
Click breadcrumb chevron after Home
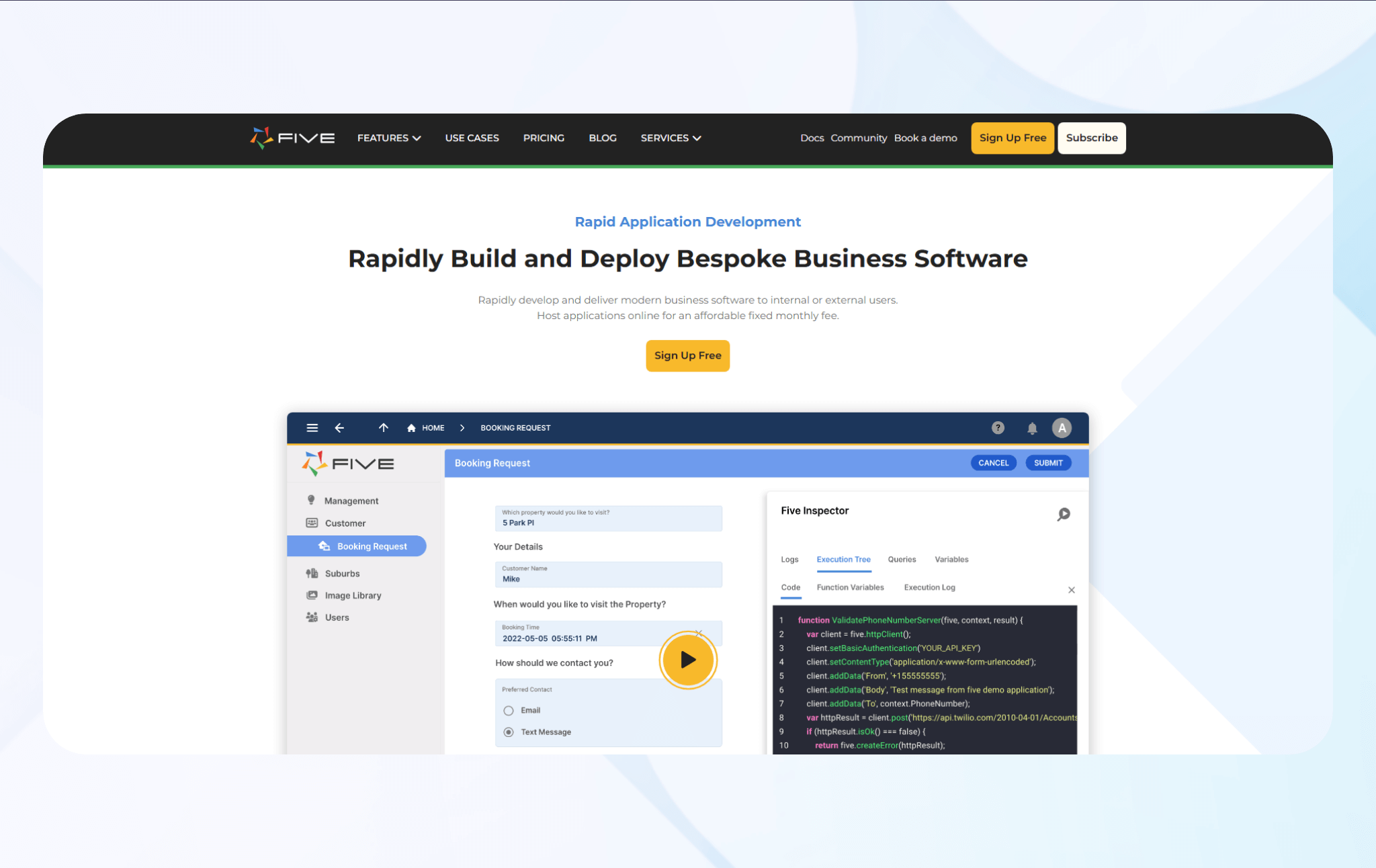coord(462,428)
